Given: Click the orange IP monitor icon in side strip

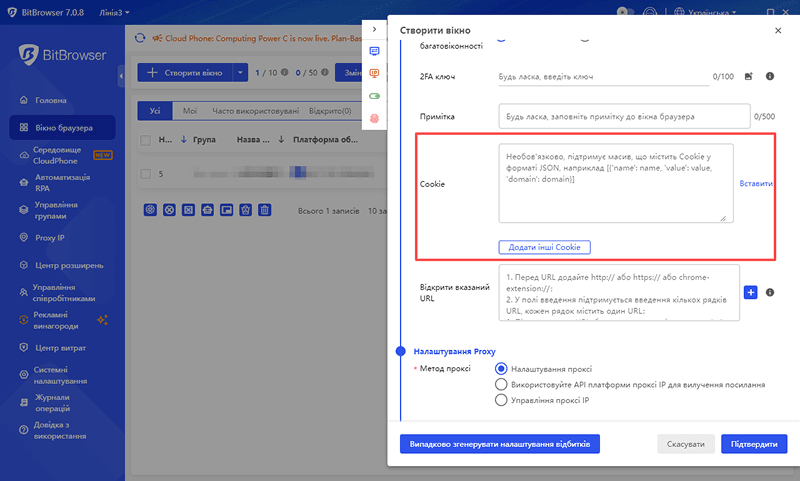Looking at the screenshot, I should tap(375, 73).
